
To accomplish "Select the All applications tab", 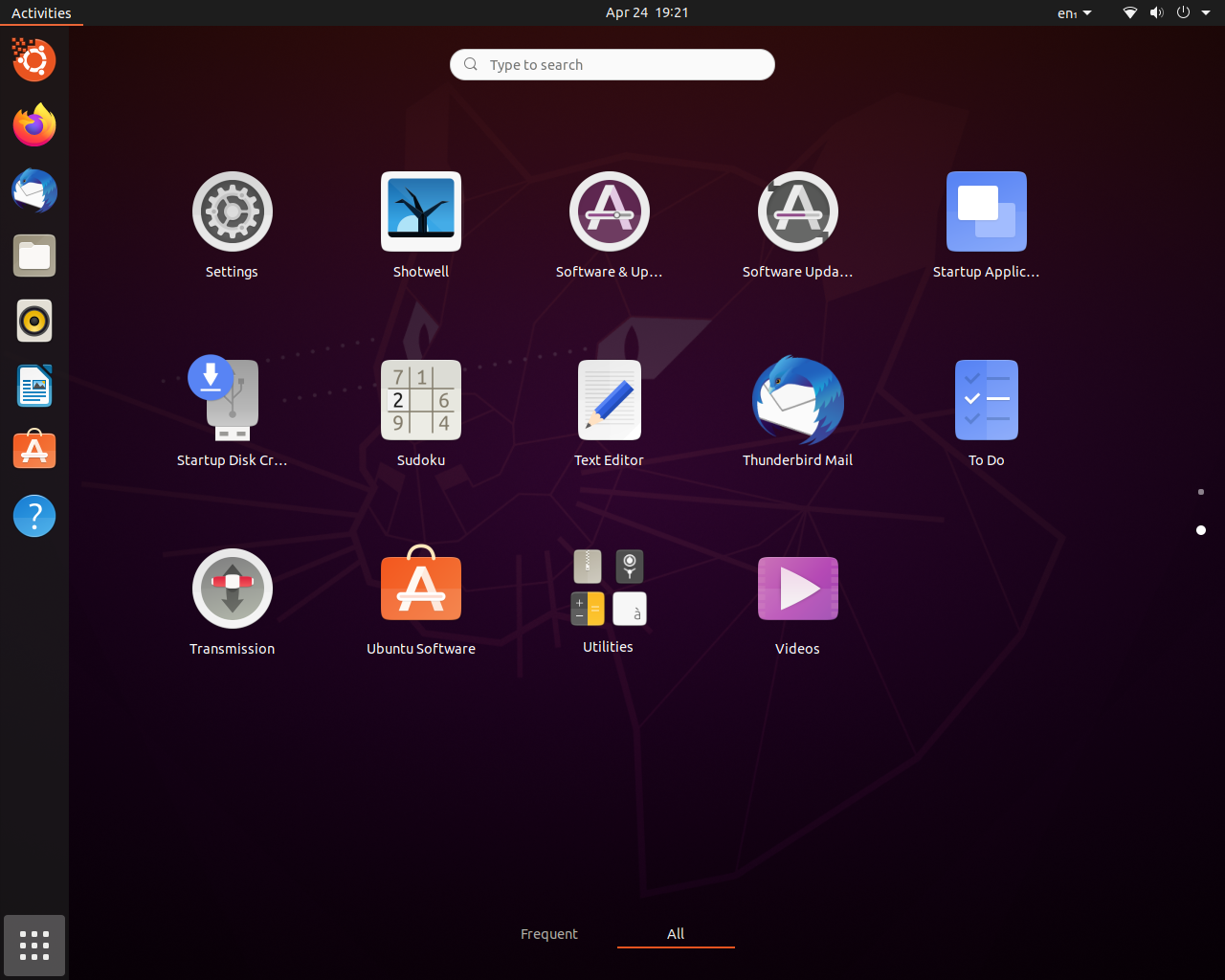I will click(676, 934).
